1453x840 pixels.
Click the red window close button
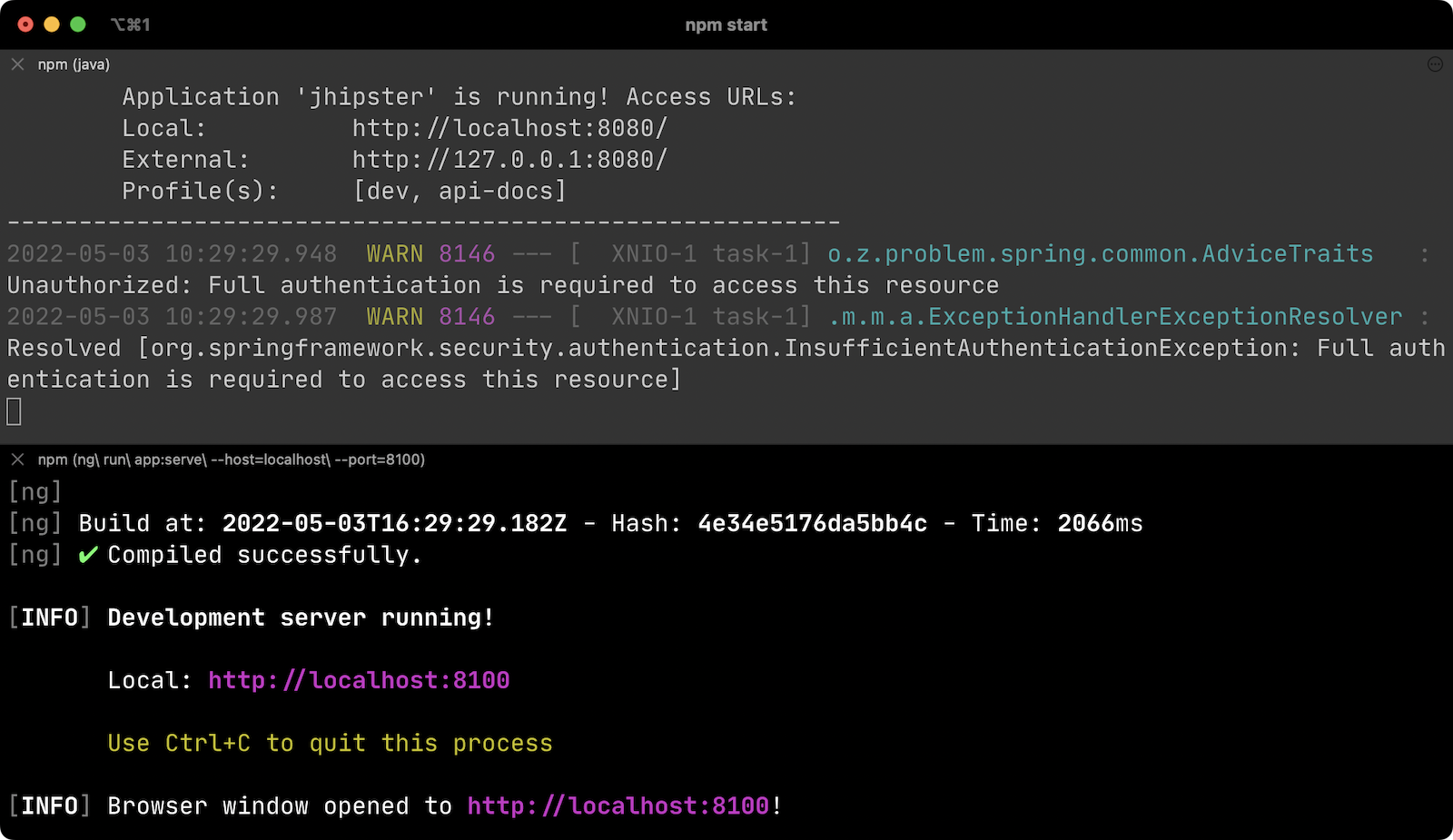coord(25,25)
